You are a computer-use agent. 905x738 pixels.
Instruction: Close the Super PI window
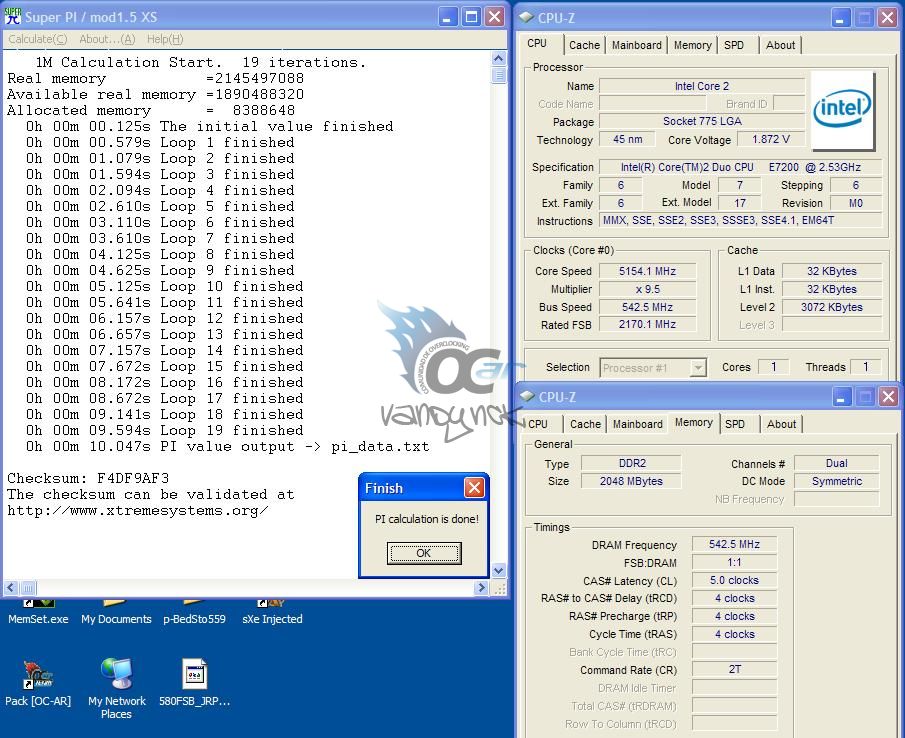point(495,17)
